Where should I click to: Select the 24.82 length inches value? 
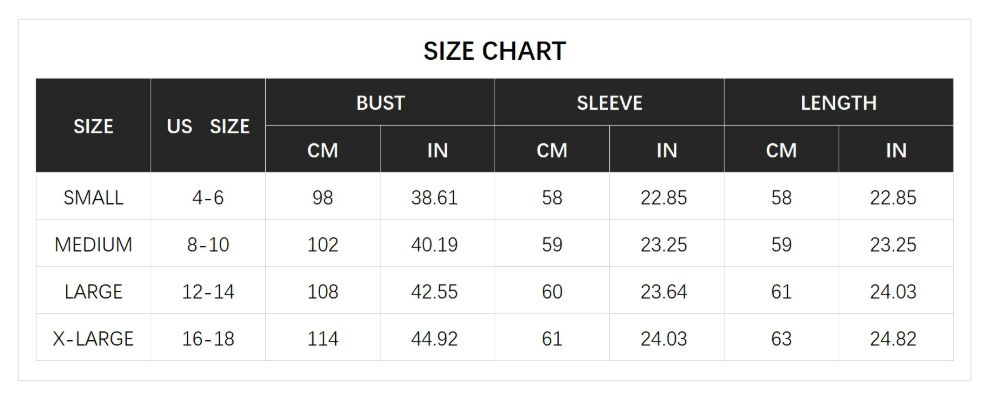pos(893,339)
